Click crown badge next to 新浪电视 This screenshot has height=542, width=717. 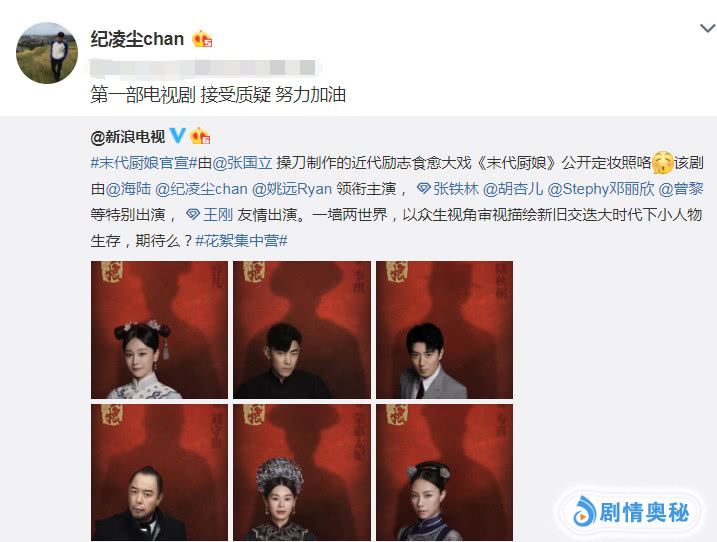pyautogui.click(x=200, y=136)
